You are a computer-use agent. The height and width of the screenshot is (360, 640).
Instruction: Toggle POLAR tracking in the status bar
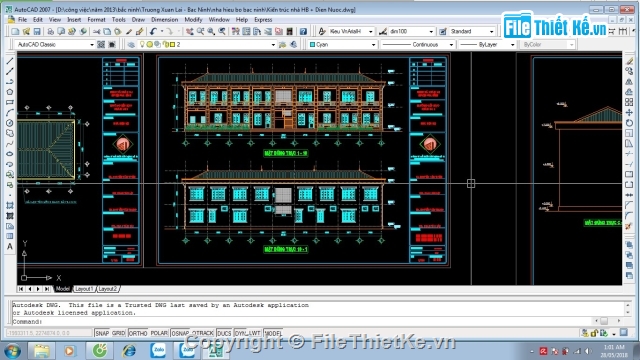159,333
